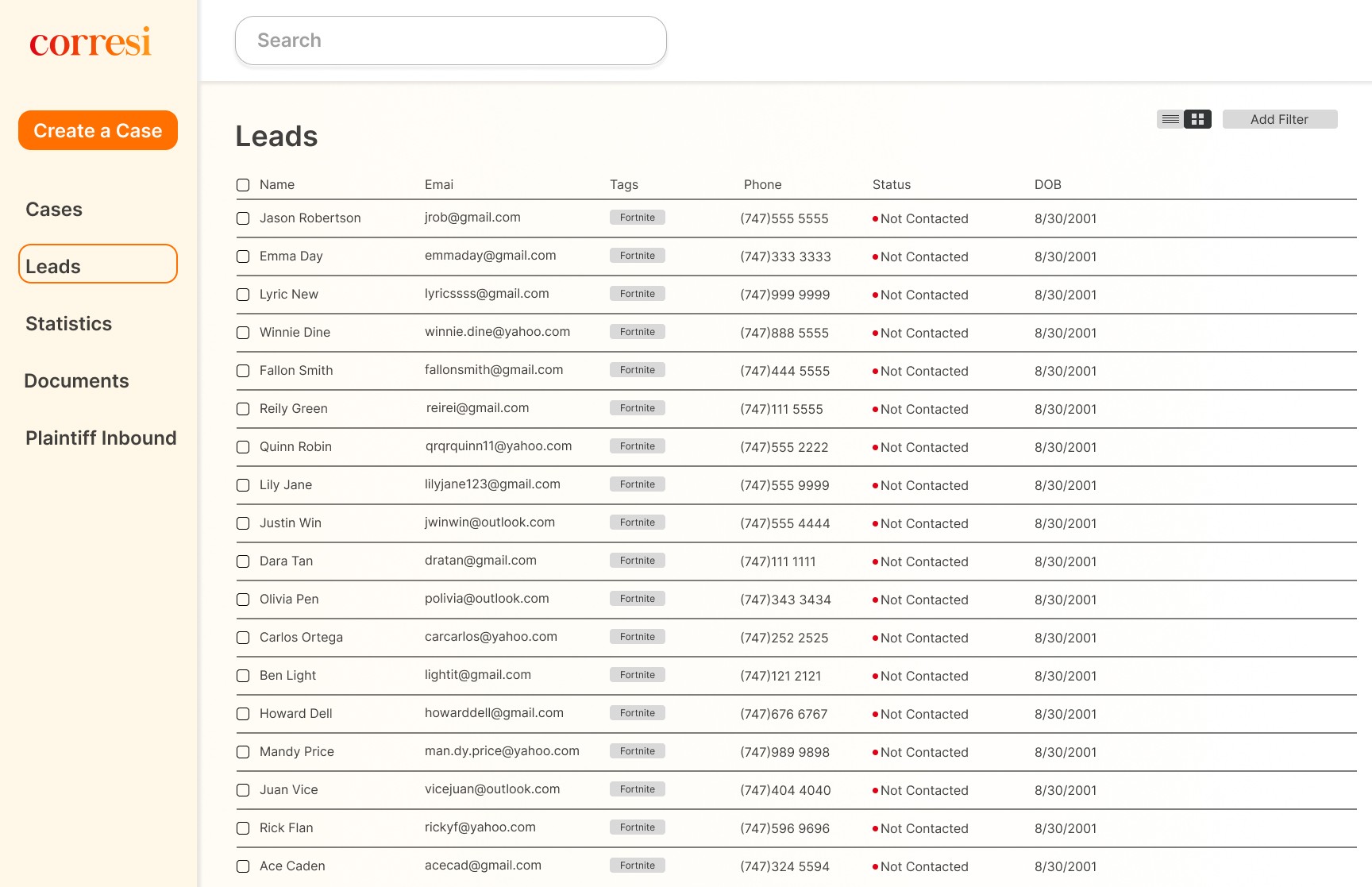
Task: Check Mandy Price's row checkbox
Action: coord(243,752)
